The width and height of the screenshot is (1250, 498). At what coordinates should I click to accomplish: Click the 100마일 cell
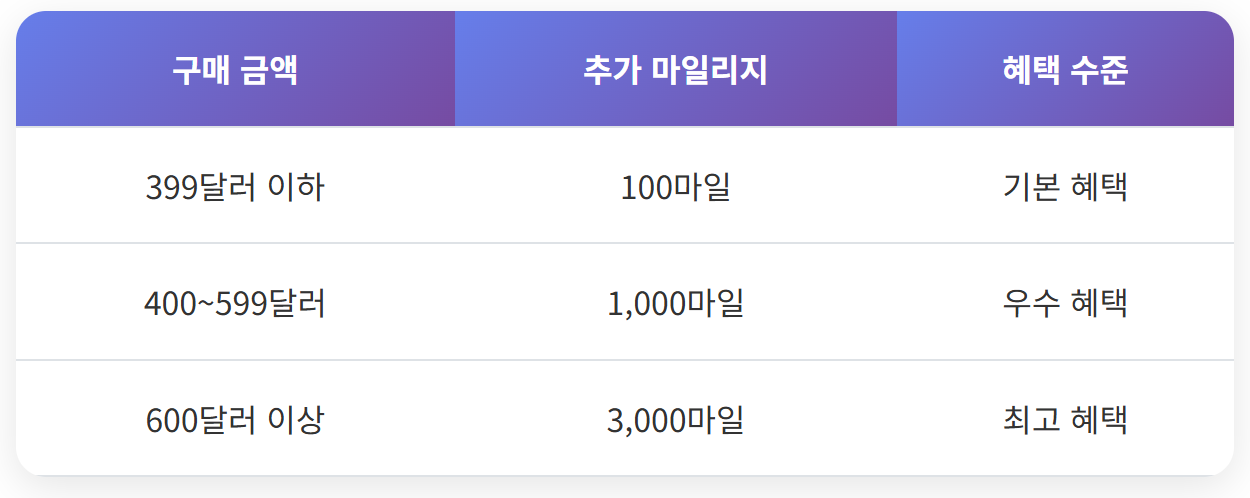pyautogui.click(x=676, y=186)
